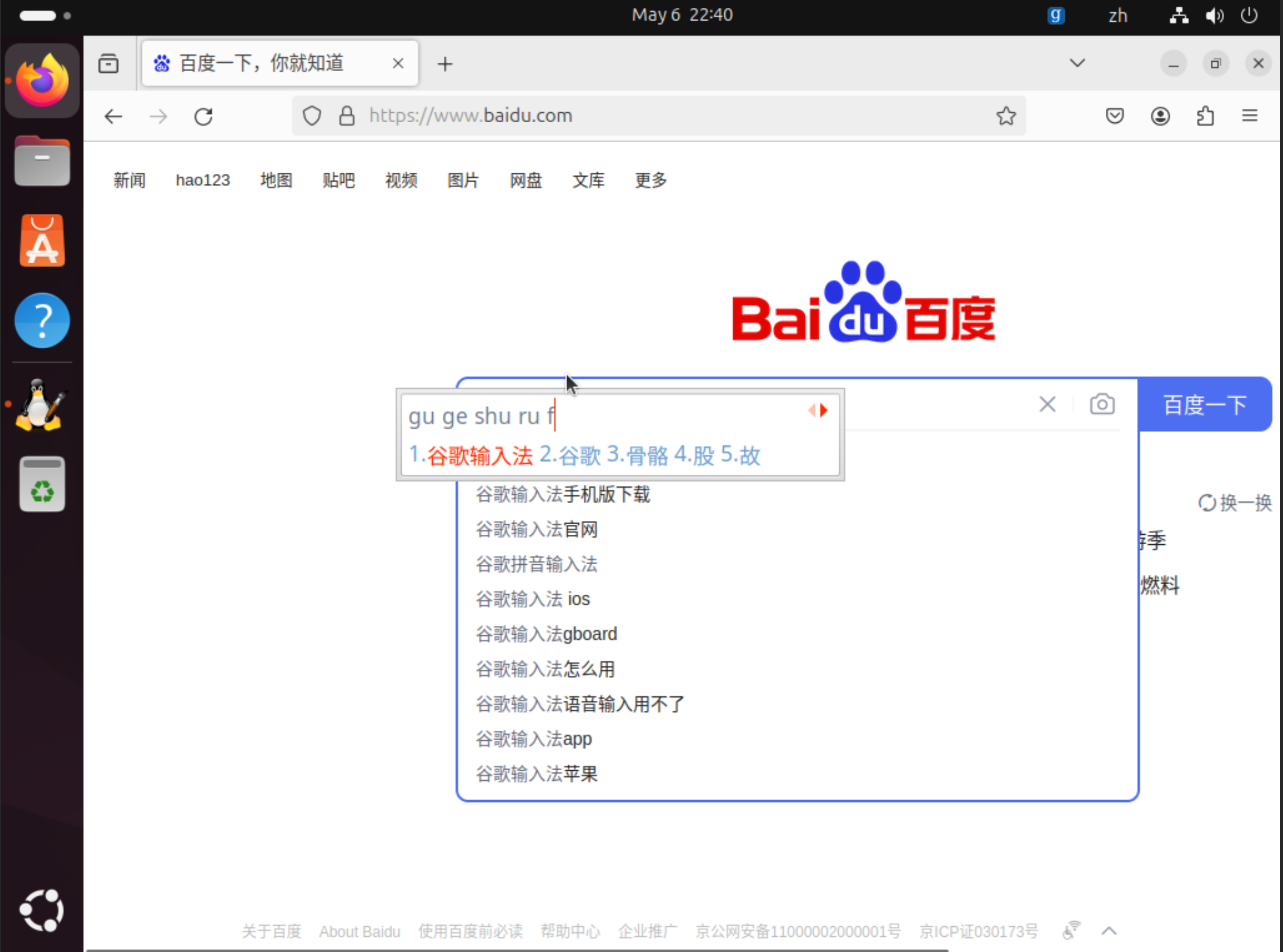Open 使用百度前必读 footer link
The image size is (1283, 952).
coord(471,931)
